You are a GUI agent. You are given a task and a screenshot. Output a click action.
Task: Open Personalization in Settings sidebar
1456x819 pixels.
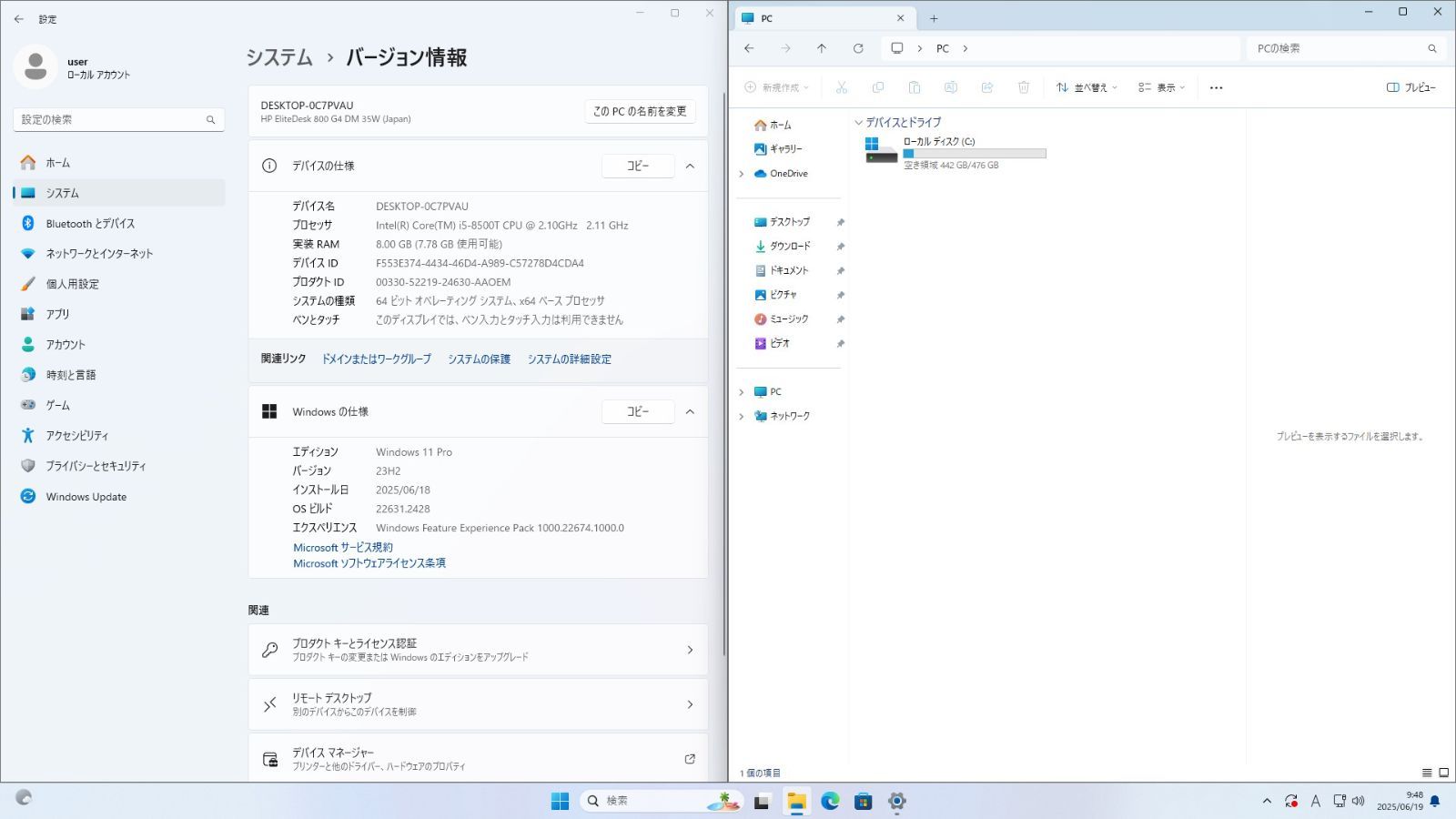point(118,284)
